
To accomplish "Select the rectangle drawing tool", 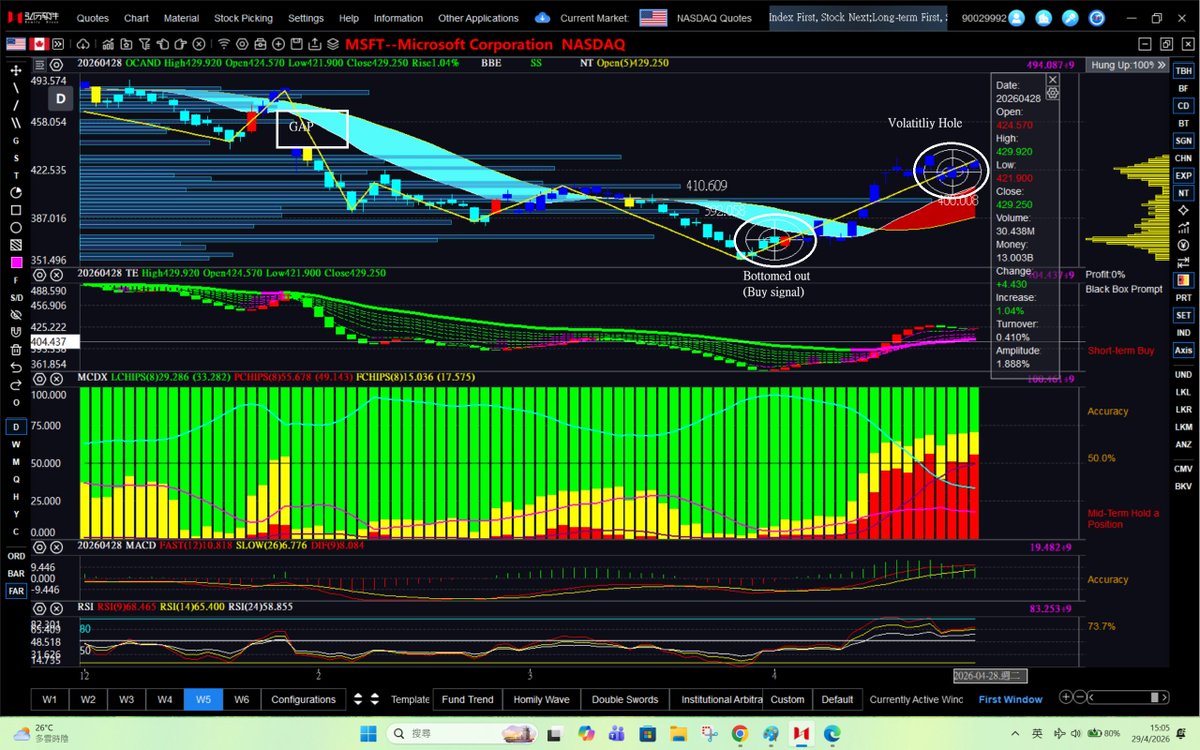I will pos(16,211).
